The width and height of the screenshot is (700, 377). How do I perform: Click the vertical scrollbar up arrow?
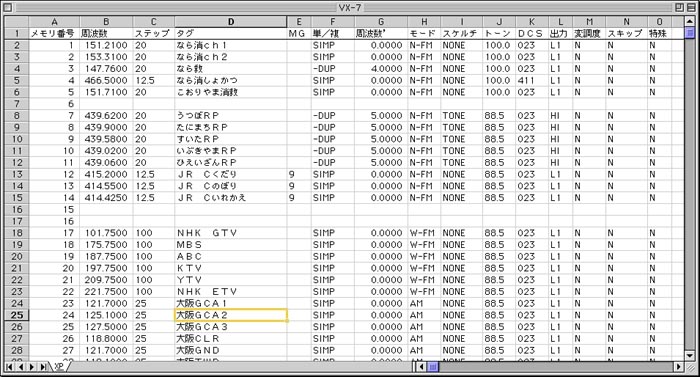click(690, 21)
